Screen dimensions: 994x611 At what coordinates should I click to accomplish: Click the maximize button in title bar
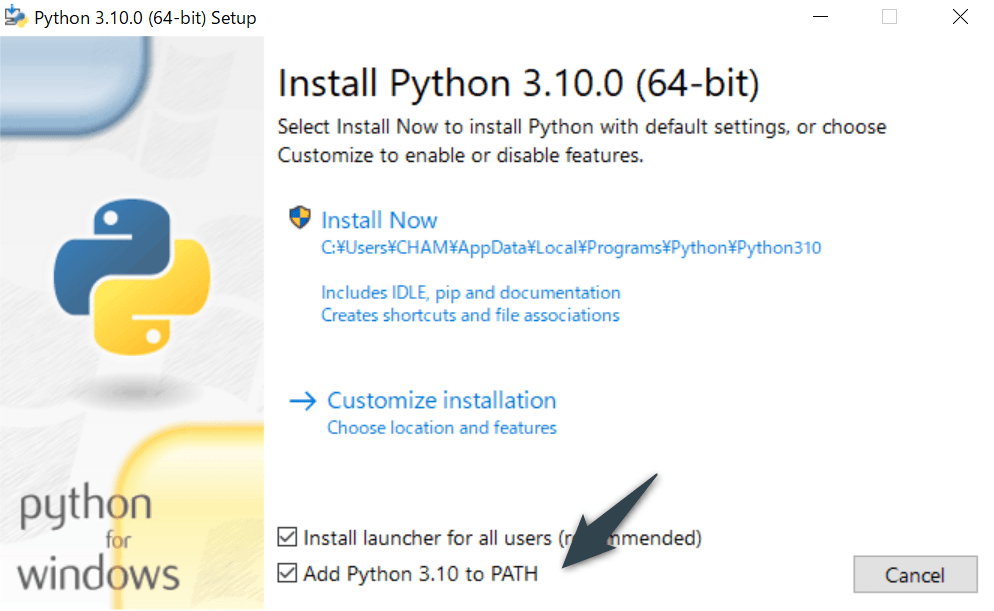[889, 17]
